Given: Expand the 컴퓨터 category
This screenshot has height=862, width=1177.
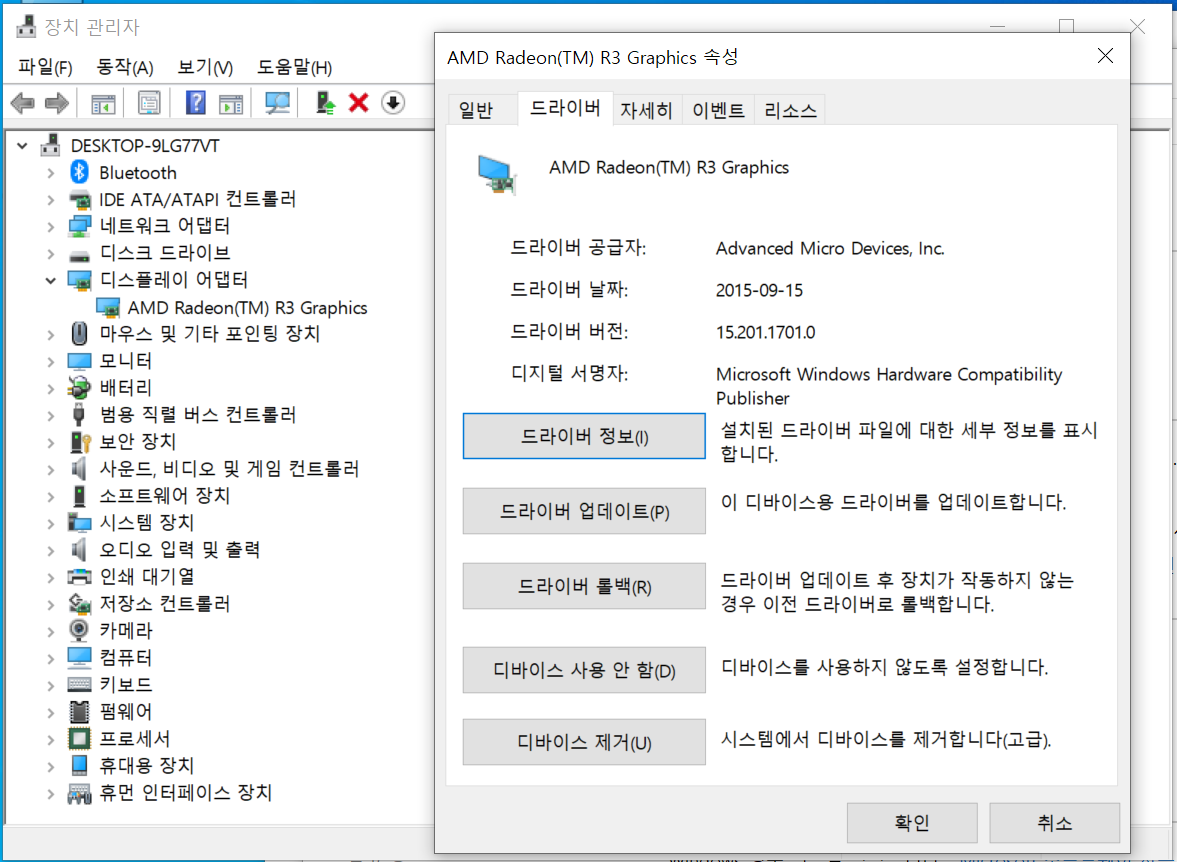Looking at the screenshot, I should point(50,659).
